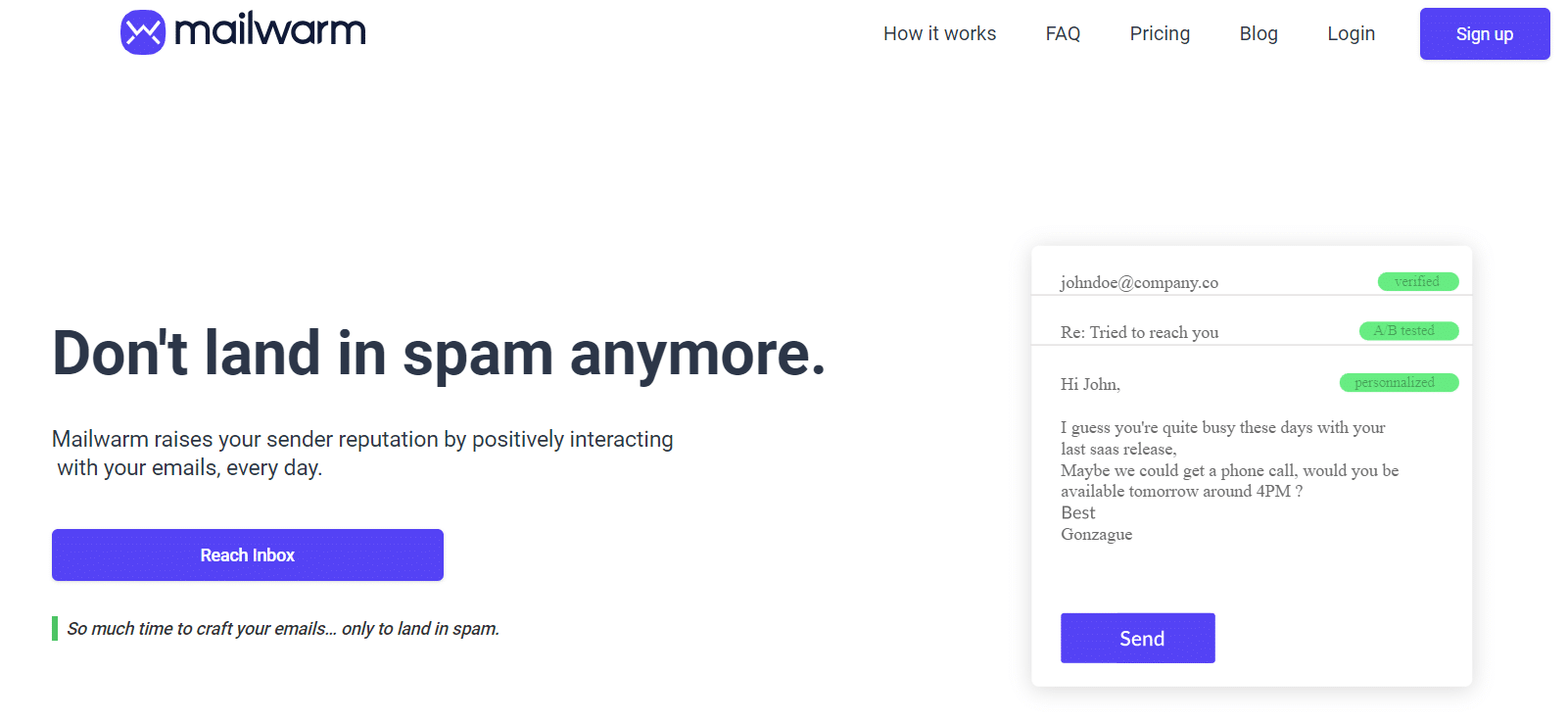The width and height of the screenshot is (1568, 722).
Task: Click the mailwarm wordmark text
Action: (x=270, y=31)
